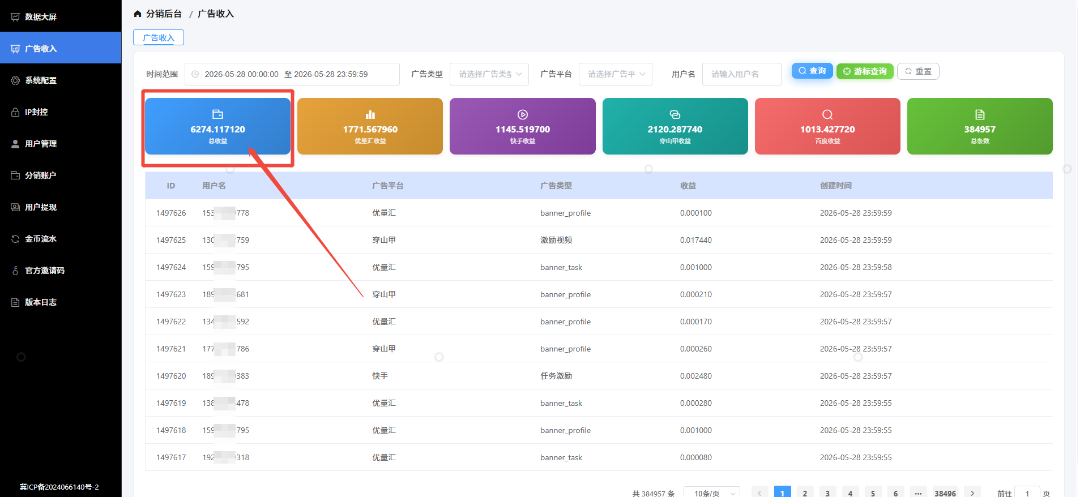The width and height of the screenshot is (1078, 497).
Task: Set the start time 2026-05-28 00:00:00
Action: [241, 74]
